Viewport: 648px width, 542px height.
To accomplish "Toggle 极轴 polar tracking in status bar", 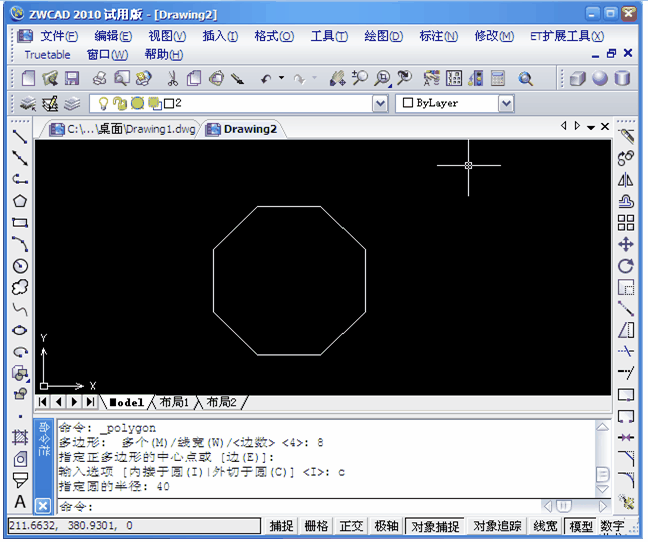I will [x=386, y=525].
